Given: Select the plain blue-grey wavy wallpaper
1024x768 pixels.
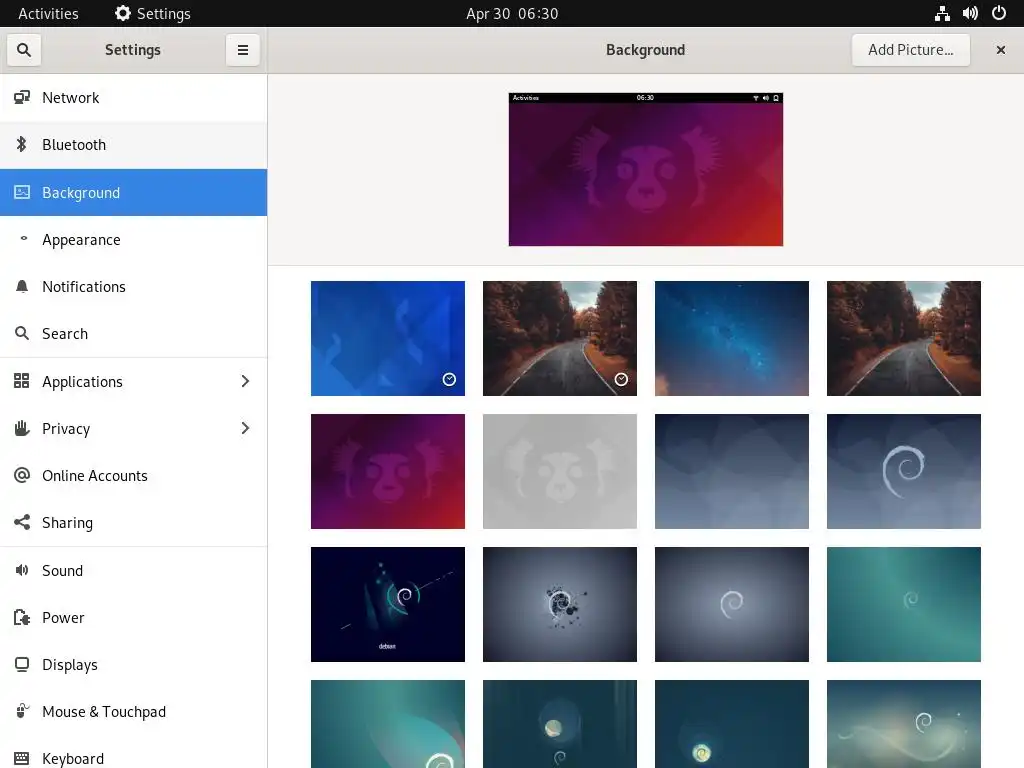Looking at the screenshot, I should pyautogui.click(x=731, y=472).
